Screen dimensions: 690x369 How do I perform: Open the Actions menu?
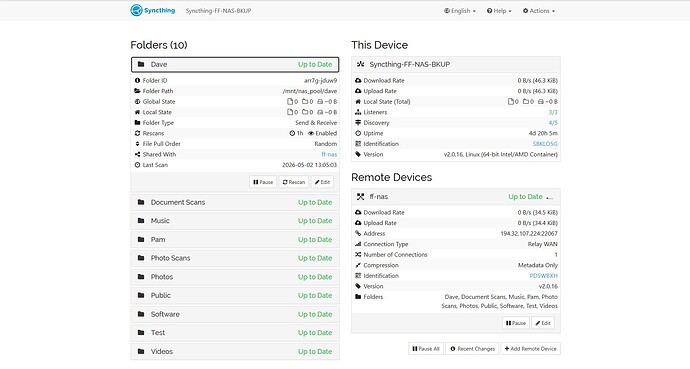[539, 11]
